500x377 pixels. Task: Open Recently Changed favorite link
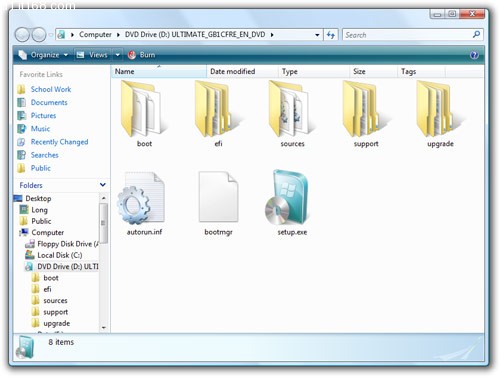point(59,142)
